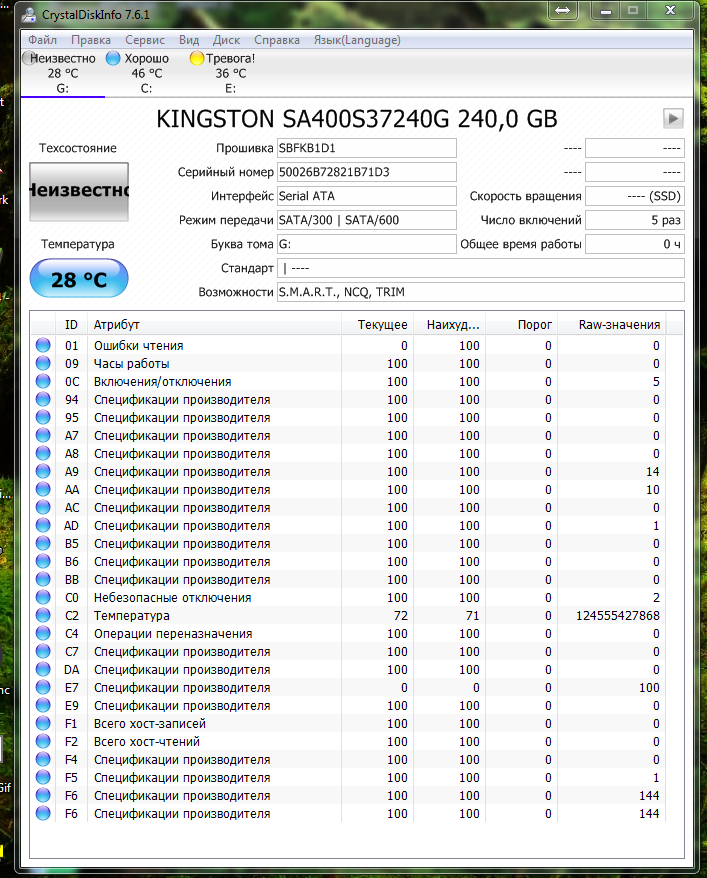Click status icon of row C0 Небезопасные отключения

43,597
